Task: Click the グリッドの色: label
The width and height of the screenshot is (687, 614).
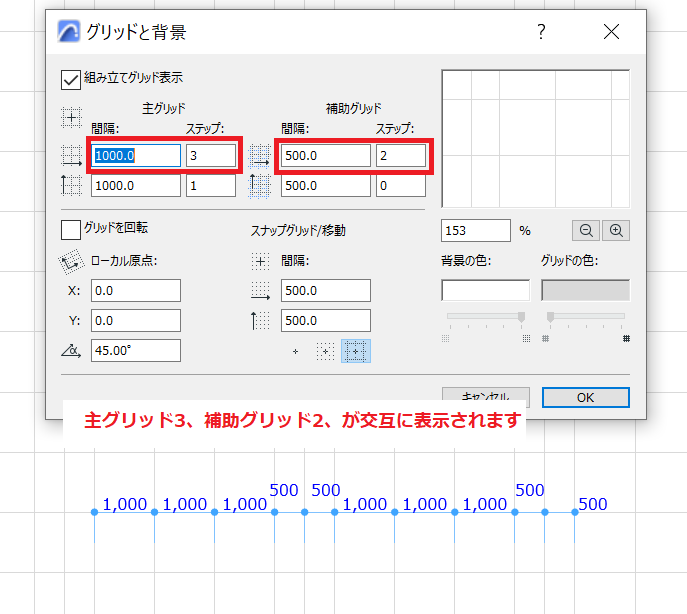Action: tap(569, 261)
